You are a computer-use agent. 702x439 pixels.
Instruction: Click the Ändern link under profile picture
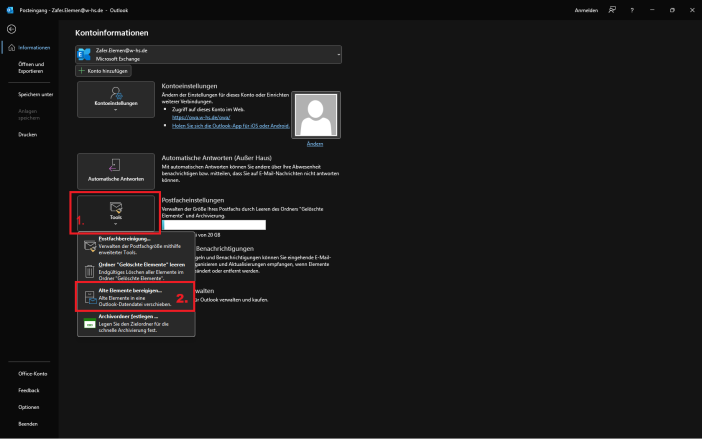click(314, 144)
